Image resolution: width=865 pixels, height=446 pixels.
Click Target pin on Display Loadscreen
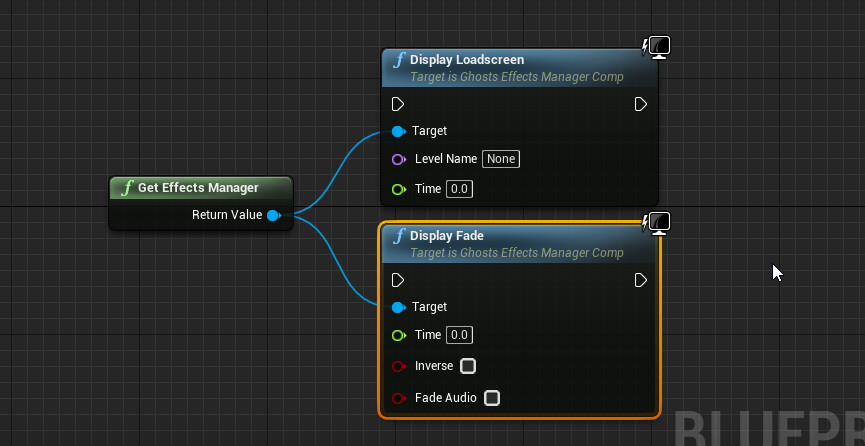[x=398, y=131]
